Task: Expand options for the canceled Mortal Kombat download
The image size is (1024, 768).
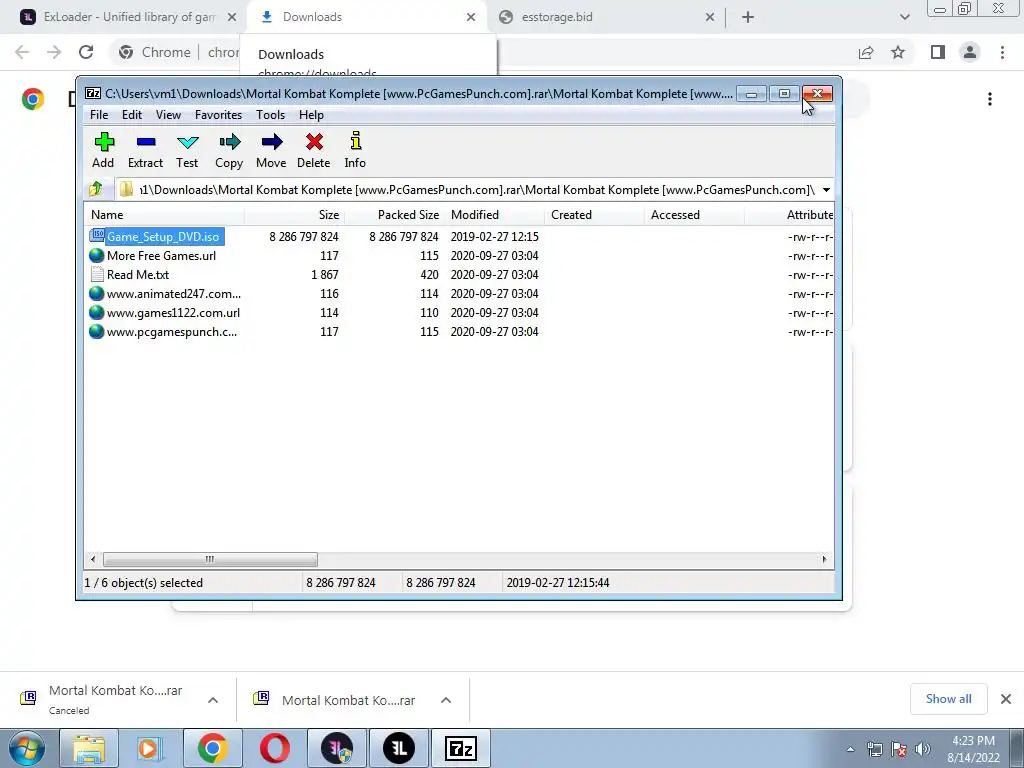Action: (213, 700)
